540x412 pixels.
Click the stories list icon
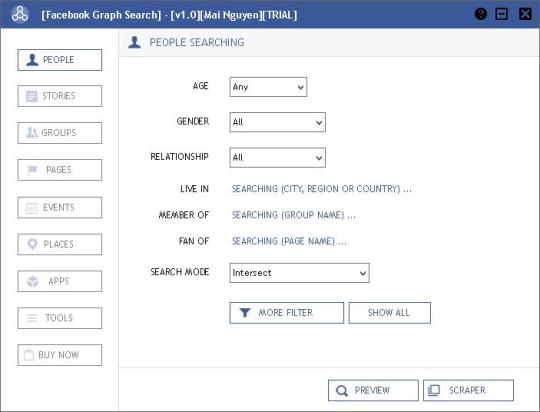(x=32, y=96)
